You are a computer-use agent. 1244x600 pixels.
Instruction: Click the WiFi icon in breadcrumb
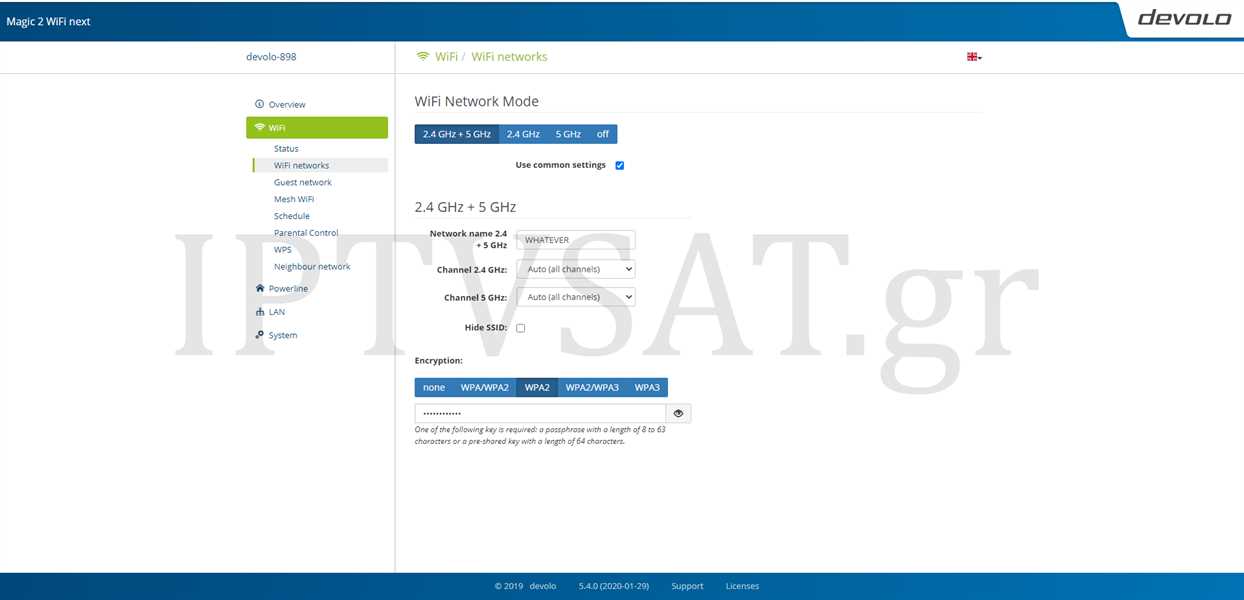[423, 57]
